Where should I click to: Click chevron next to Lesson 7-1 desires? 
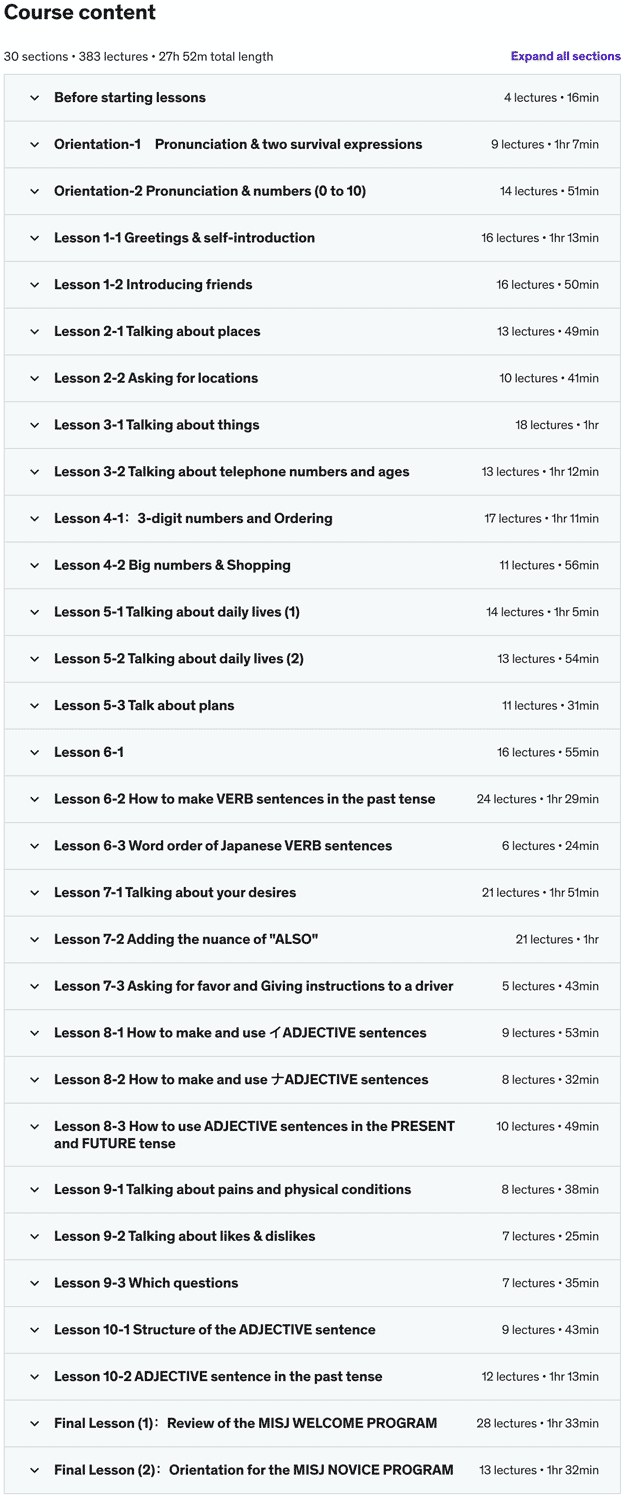tap(35, 893)
